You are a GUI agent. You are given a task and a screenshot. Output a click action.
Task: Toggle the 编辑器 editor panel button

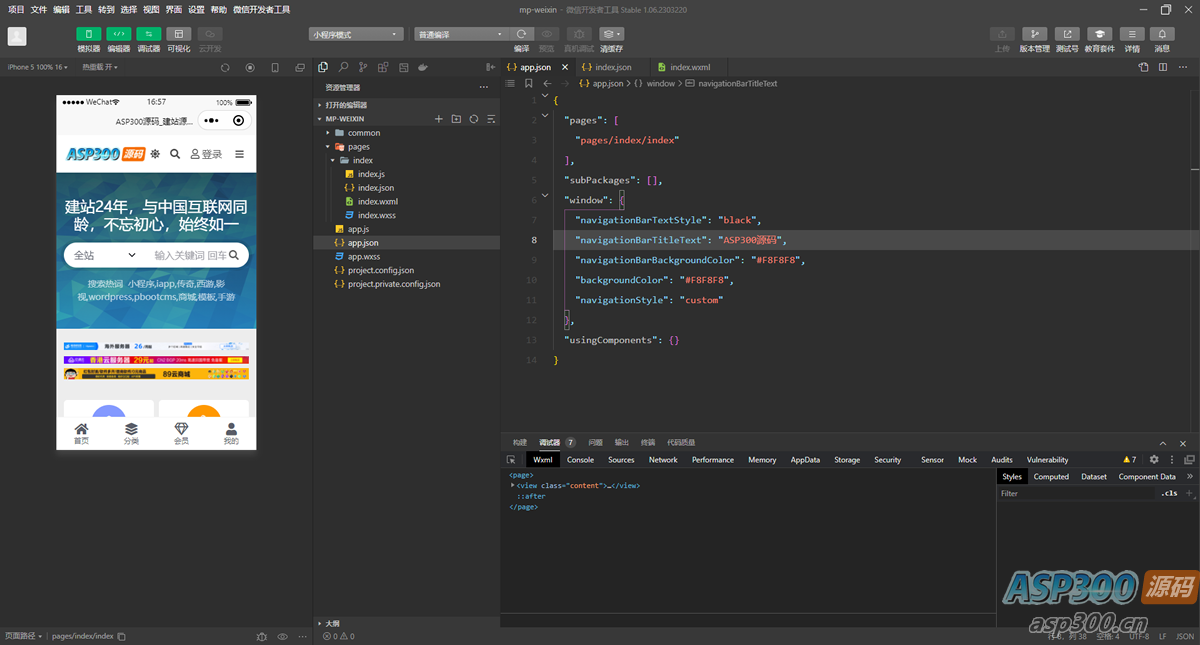pyautogui.click(x=119, y=34)
